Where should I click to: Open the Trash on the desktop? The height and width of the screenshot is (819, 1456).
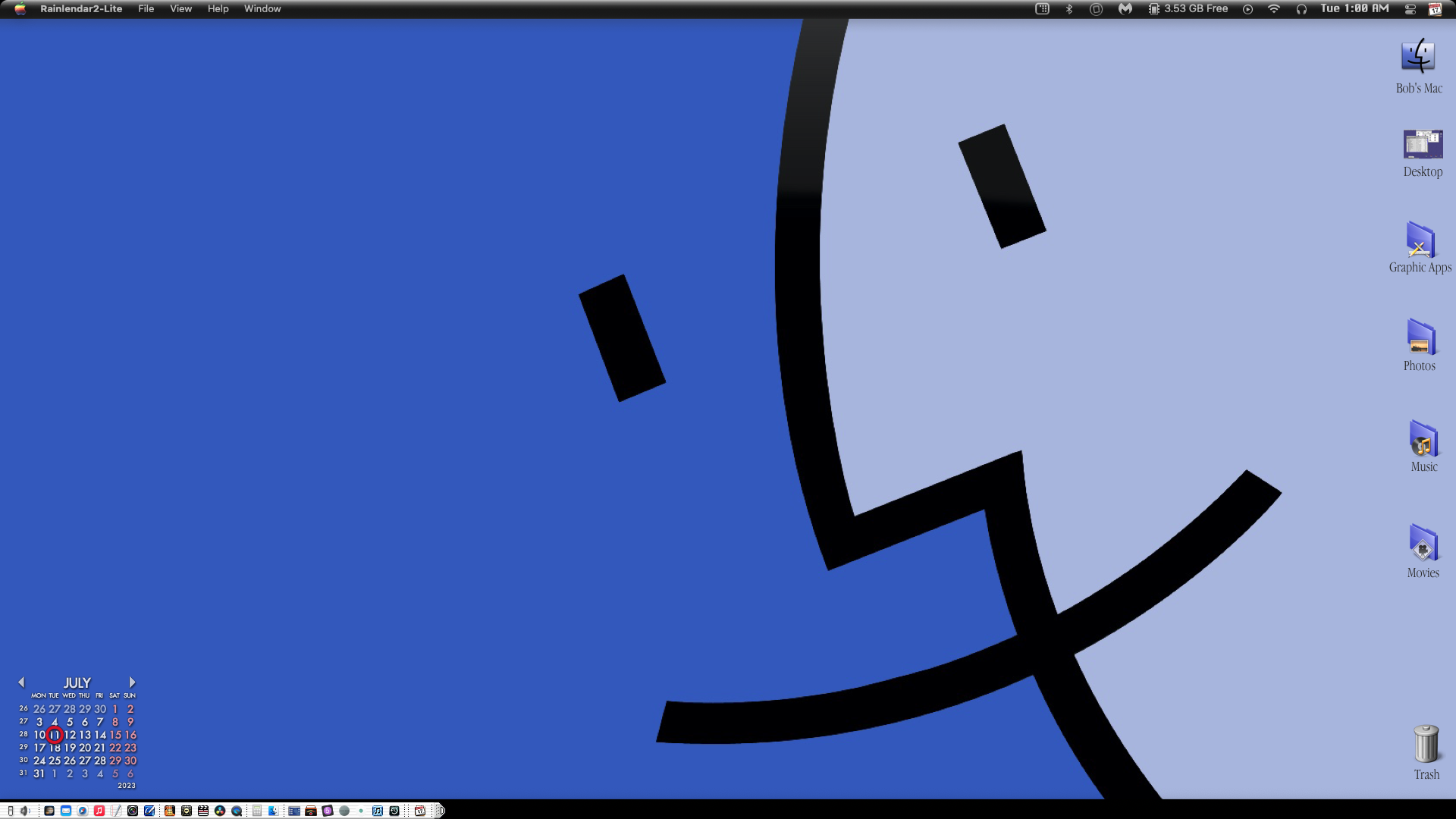1426,745
